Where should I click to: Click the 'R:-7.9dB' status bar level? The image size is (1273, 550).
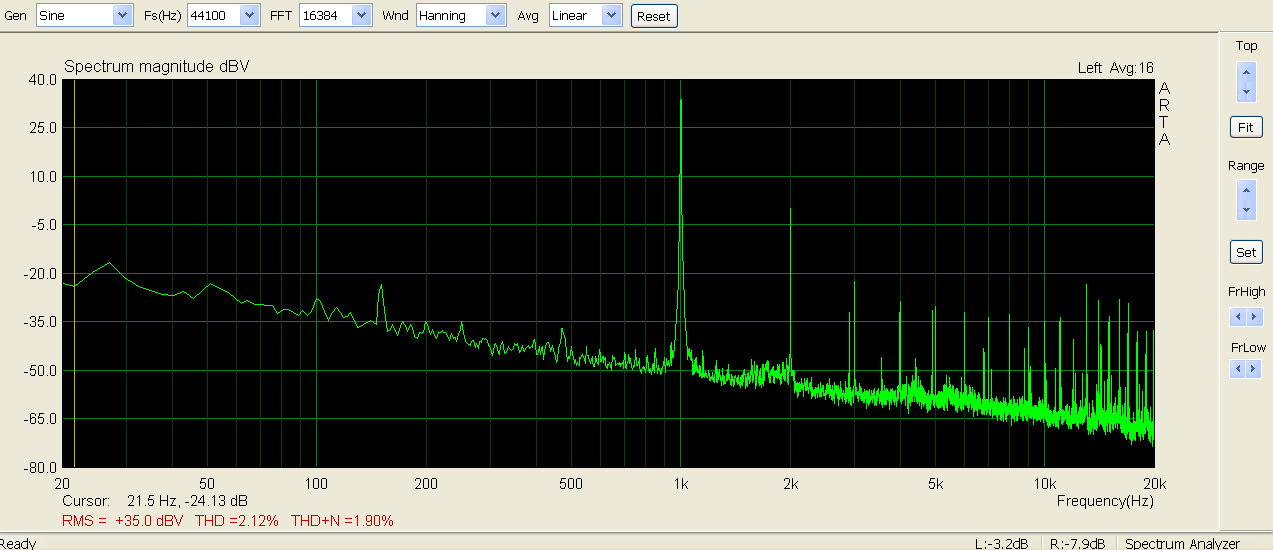click(x=1077, y=543)
